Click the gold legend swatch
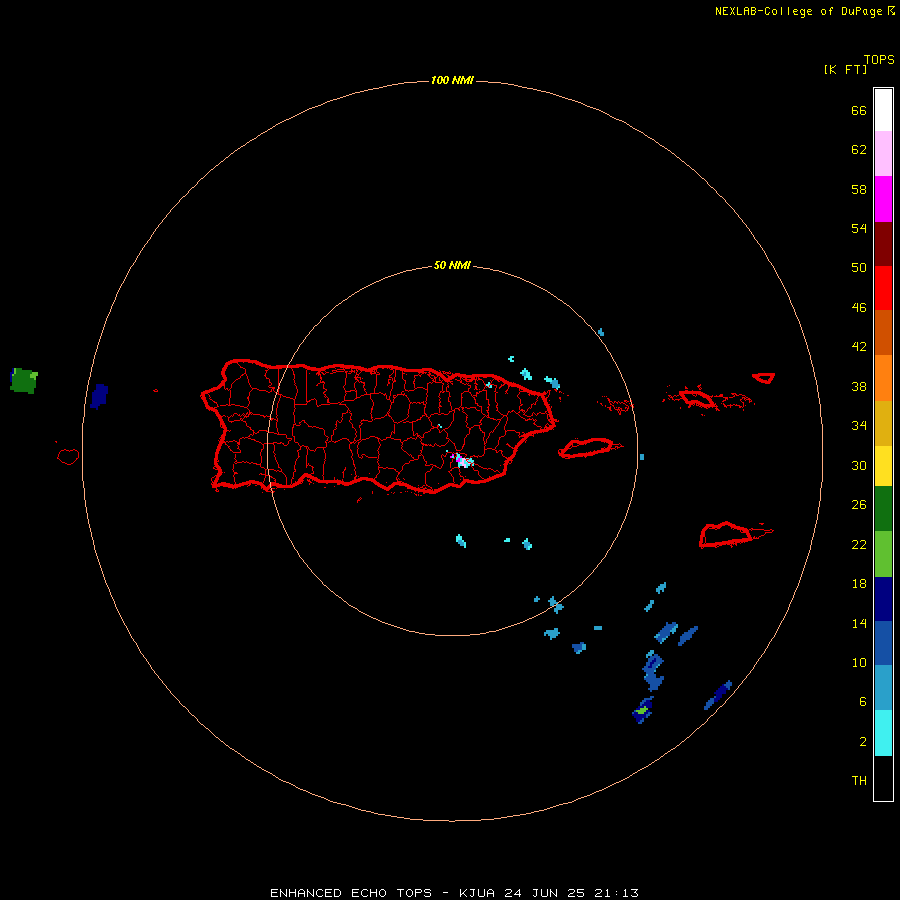The width and height of the screenshot is (900, 900). (x=883, y=423)
